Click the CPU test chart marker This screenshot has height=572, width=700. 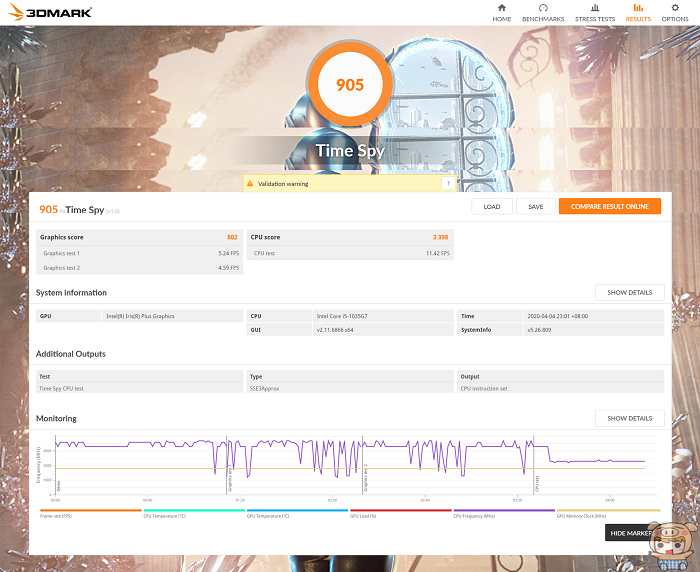pos(537,483)
